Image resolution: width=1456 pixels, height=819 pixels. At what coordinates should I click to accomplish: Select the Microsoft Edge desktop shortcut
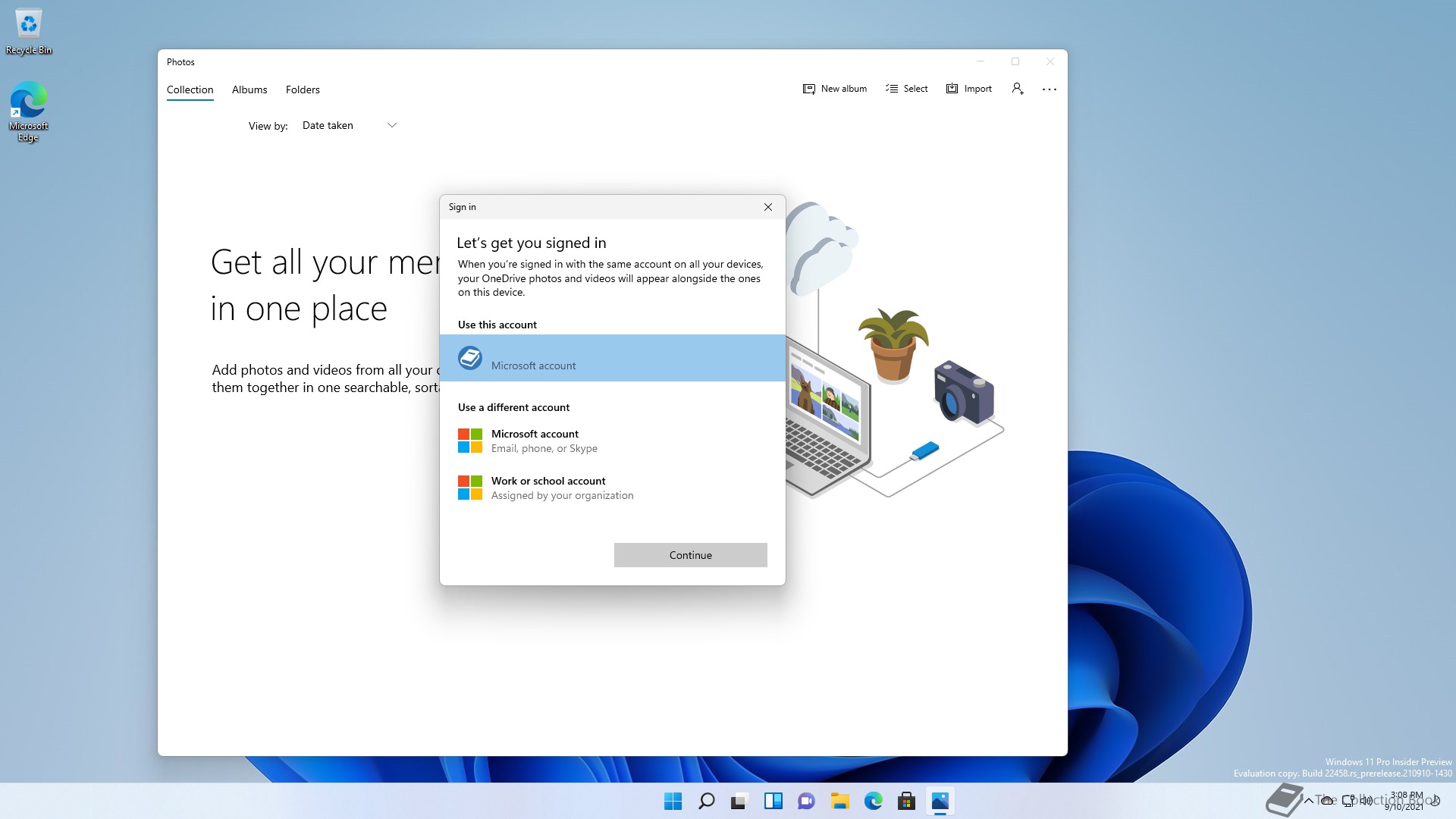point(29,111)
